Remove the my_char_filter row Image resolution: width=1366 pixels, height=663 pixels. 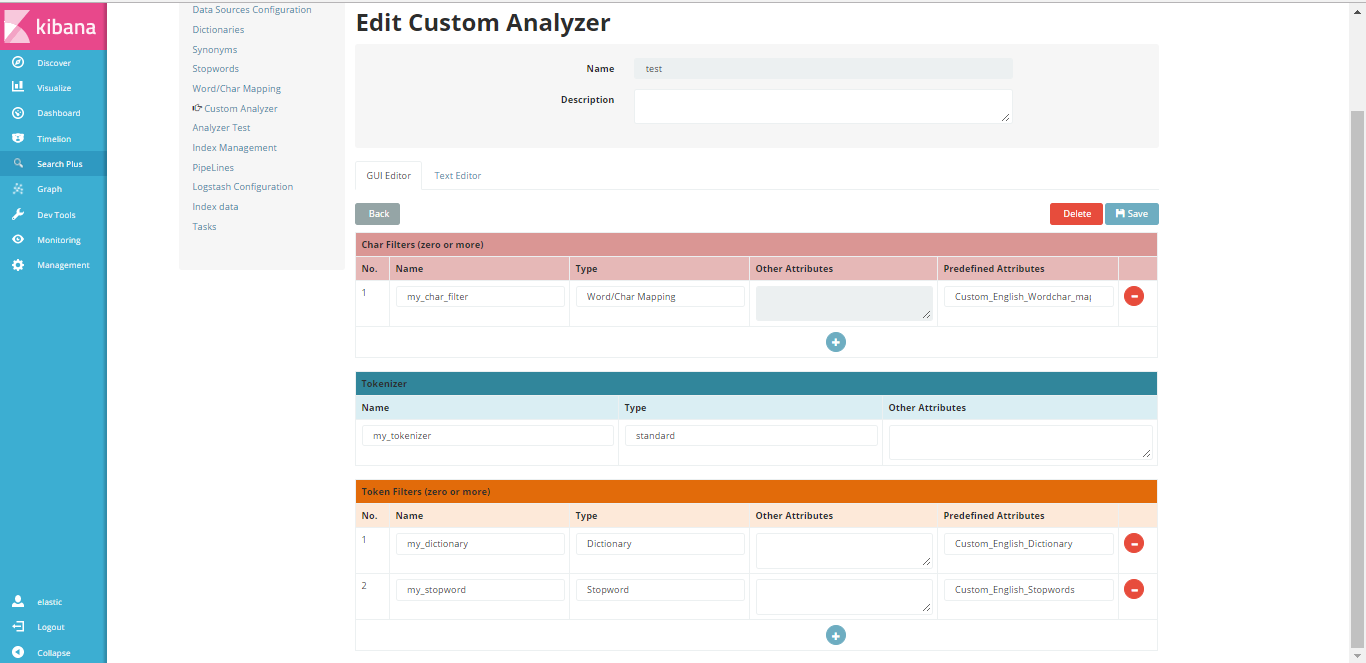click(x=1133, y=295)
